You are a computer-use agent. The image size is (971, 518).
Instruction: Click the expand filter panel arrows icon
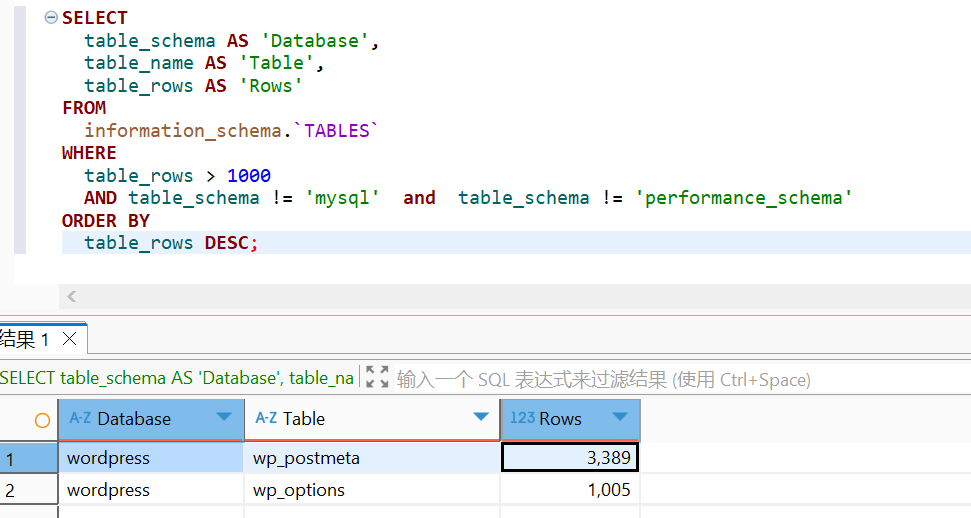377,378
